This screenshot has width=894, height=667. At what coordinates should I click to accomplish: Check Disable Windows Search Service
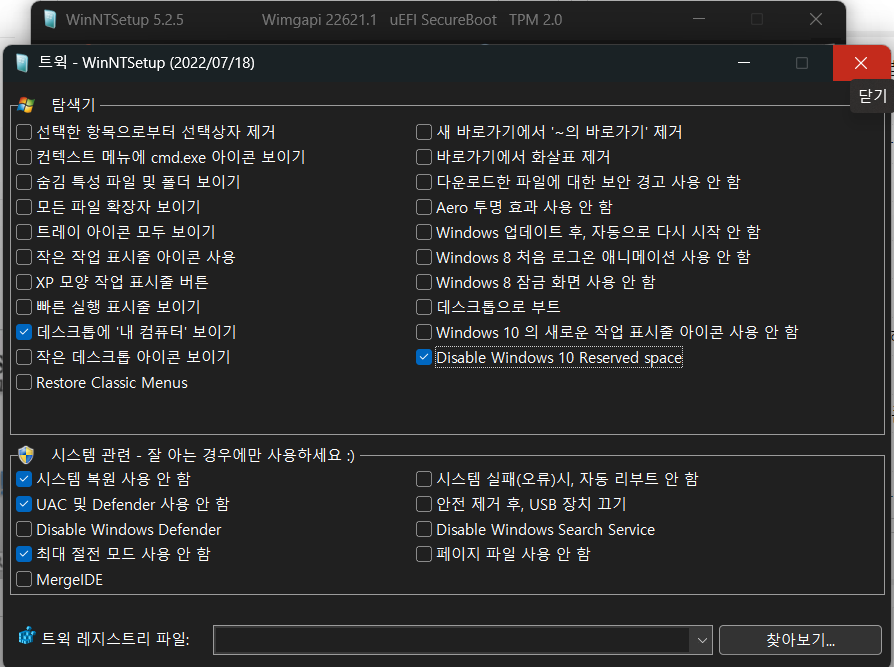tap(424, 530)
